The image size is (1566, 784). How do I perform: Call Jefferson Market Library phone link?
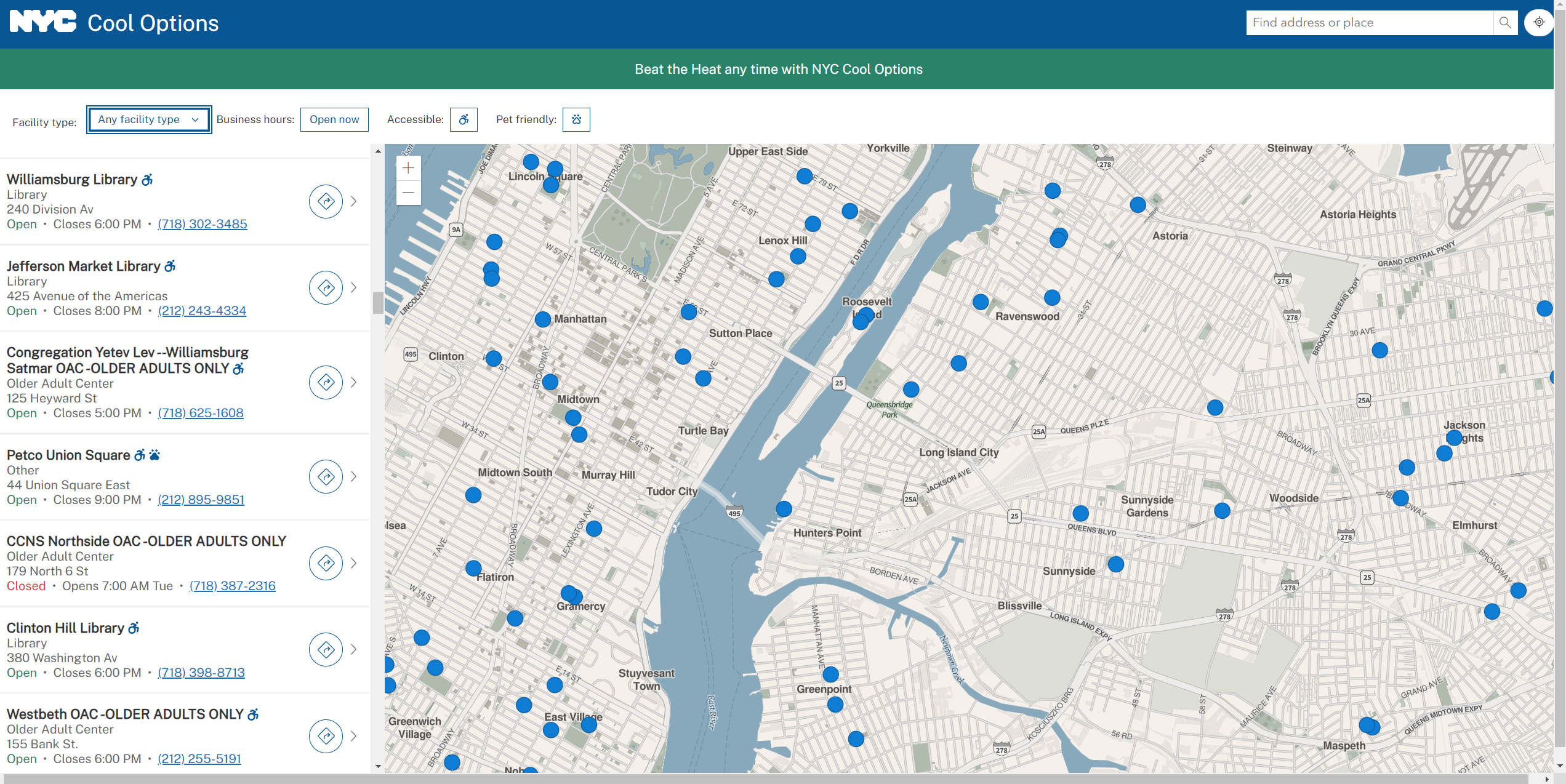202,311
